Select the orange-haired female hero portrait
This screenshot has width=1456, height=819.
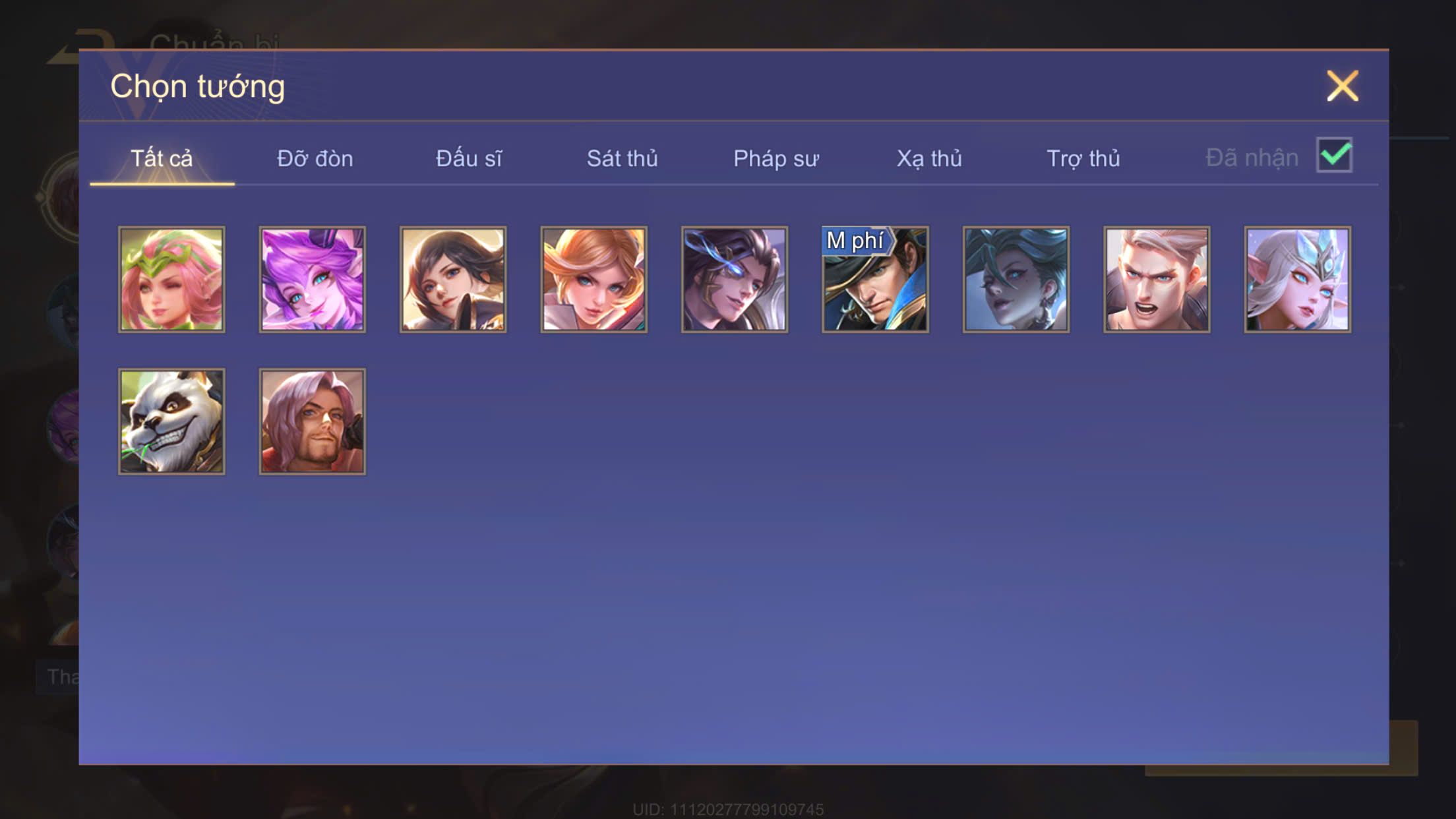tap(594, 280)
